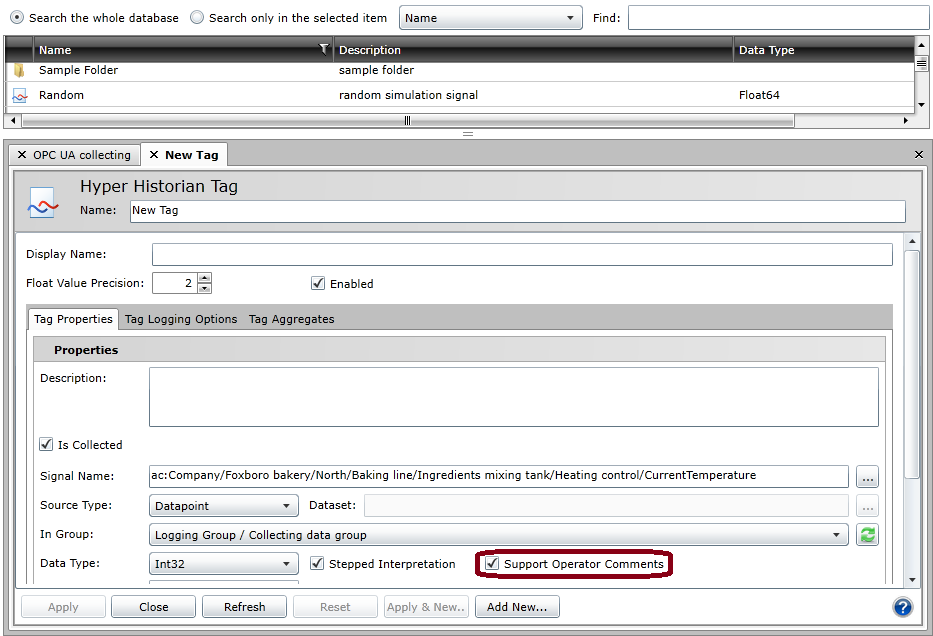
Task: Click the blue help question mark icon
Action: [903, 607]
